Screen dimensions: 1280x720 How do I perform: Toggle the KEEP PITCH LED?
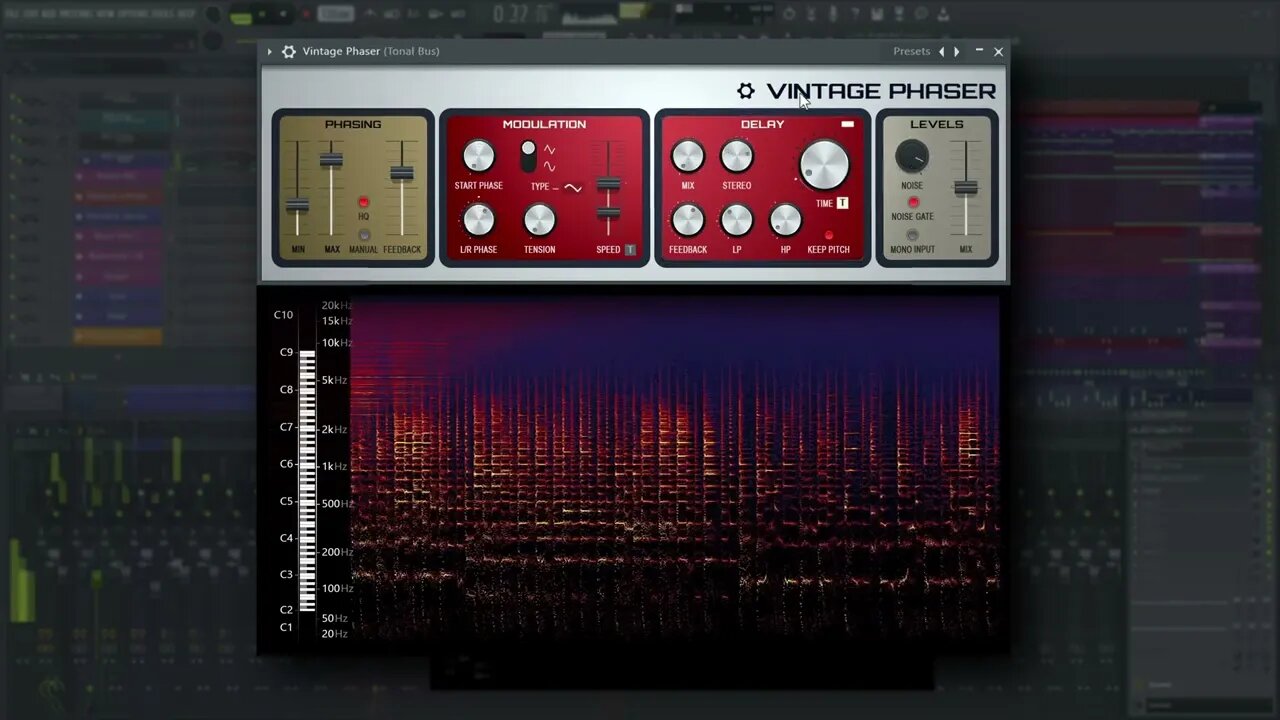click(x=828, y=235)
